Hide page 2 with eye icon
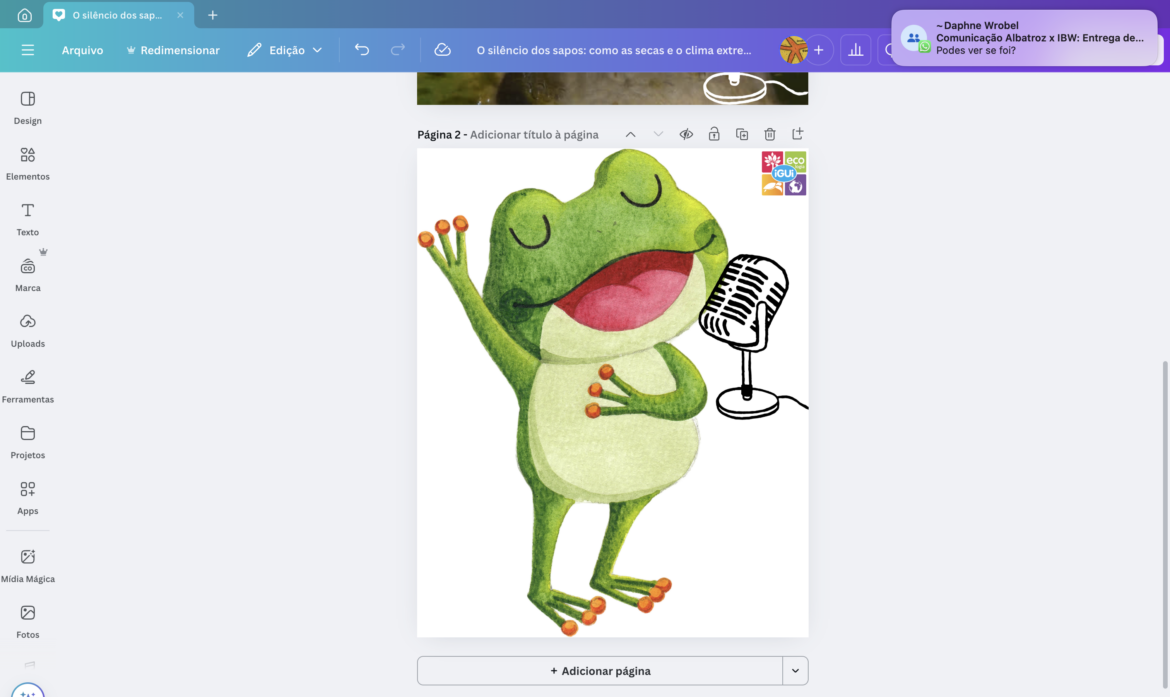 click(x=686, y=134)
